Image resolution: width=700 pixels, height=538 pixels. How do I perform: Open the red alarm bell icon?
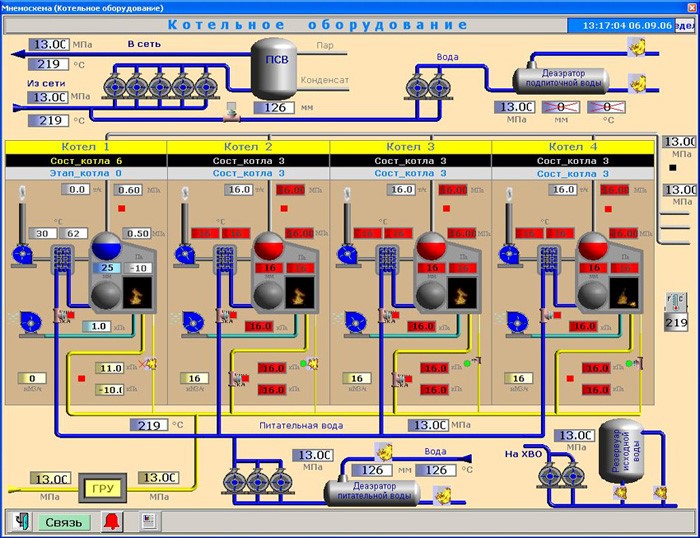click(112, 521)
